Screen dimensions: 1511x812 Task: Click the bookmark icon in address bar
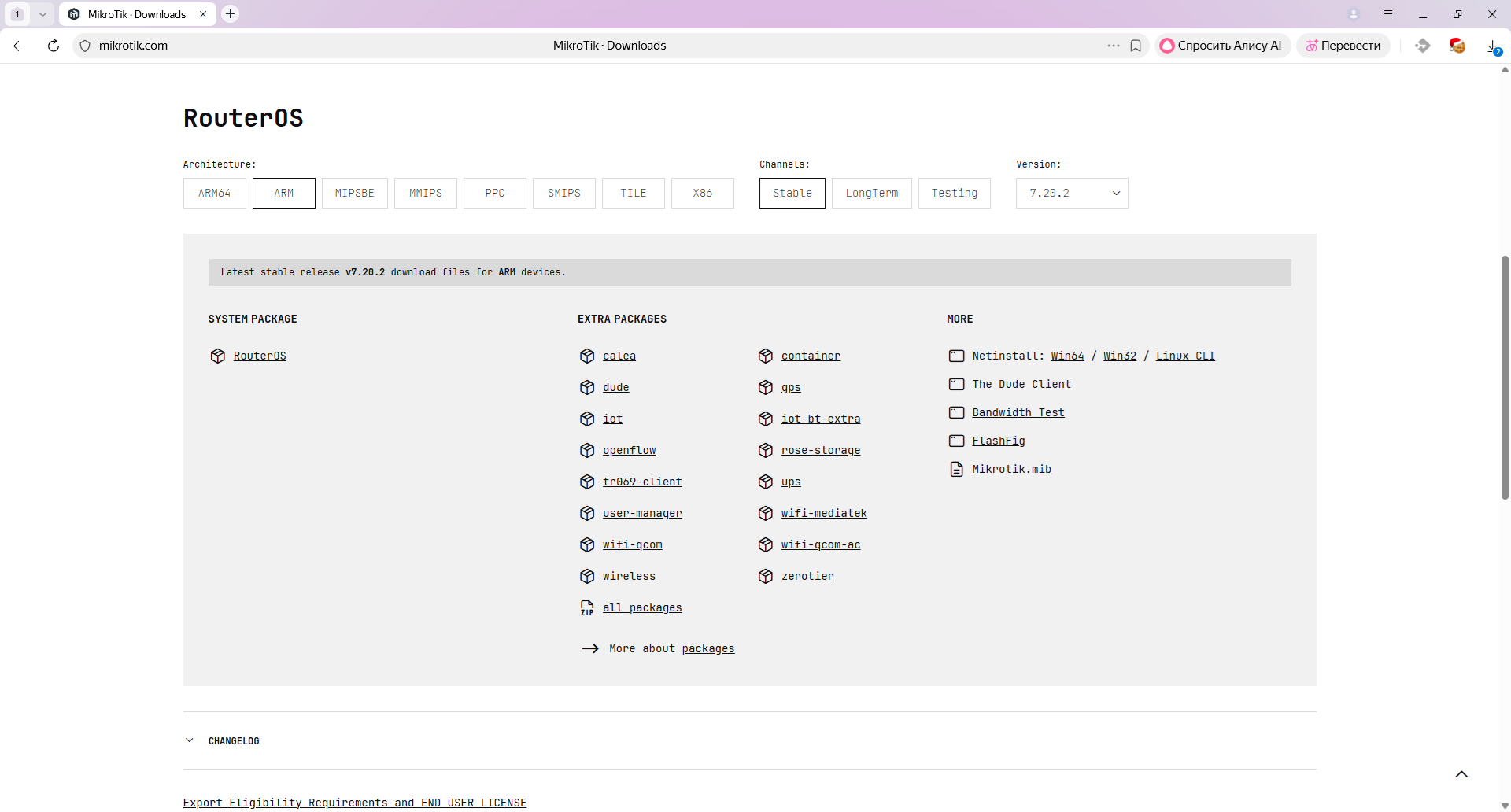click(x=1136, y=46)
